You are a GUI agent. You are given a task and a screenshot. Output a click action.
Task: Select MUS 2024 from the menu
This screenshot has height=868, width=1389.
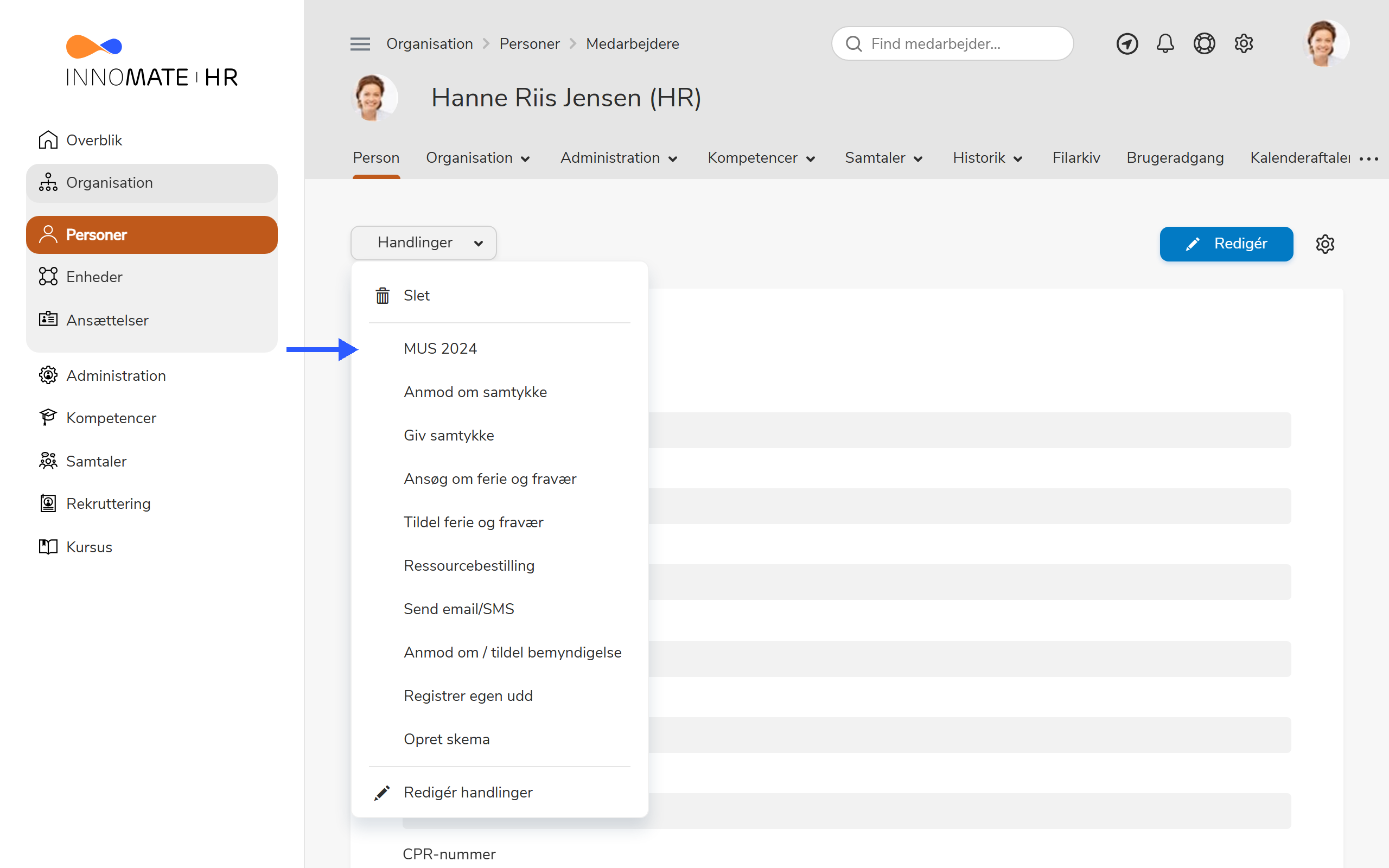[440, 348]
